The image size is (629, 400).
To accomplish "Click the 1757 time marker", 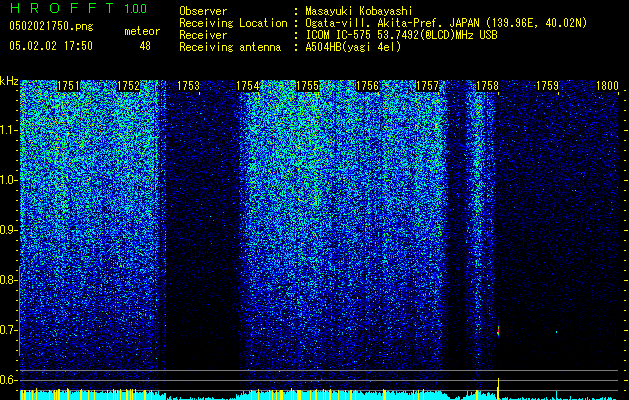I will 427,86.
